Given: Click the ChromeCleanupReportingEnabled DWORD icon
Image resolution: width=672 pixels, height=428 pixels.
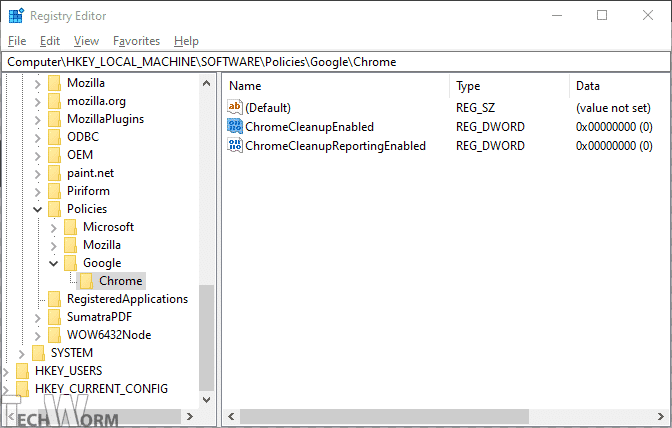Looking at the screenshot, I should (235, 146).
